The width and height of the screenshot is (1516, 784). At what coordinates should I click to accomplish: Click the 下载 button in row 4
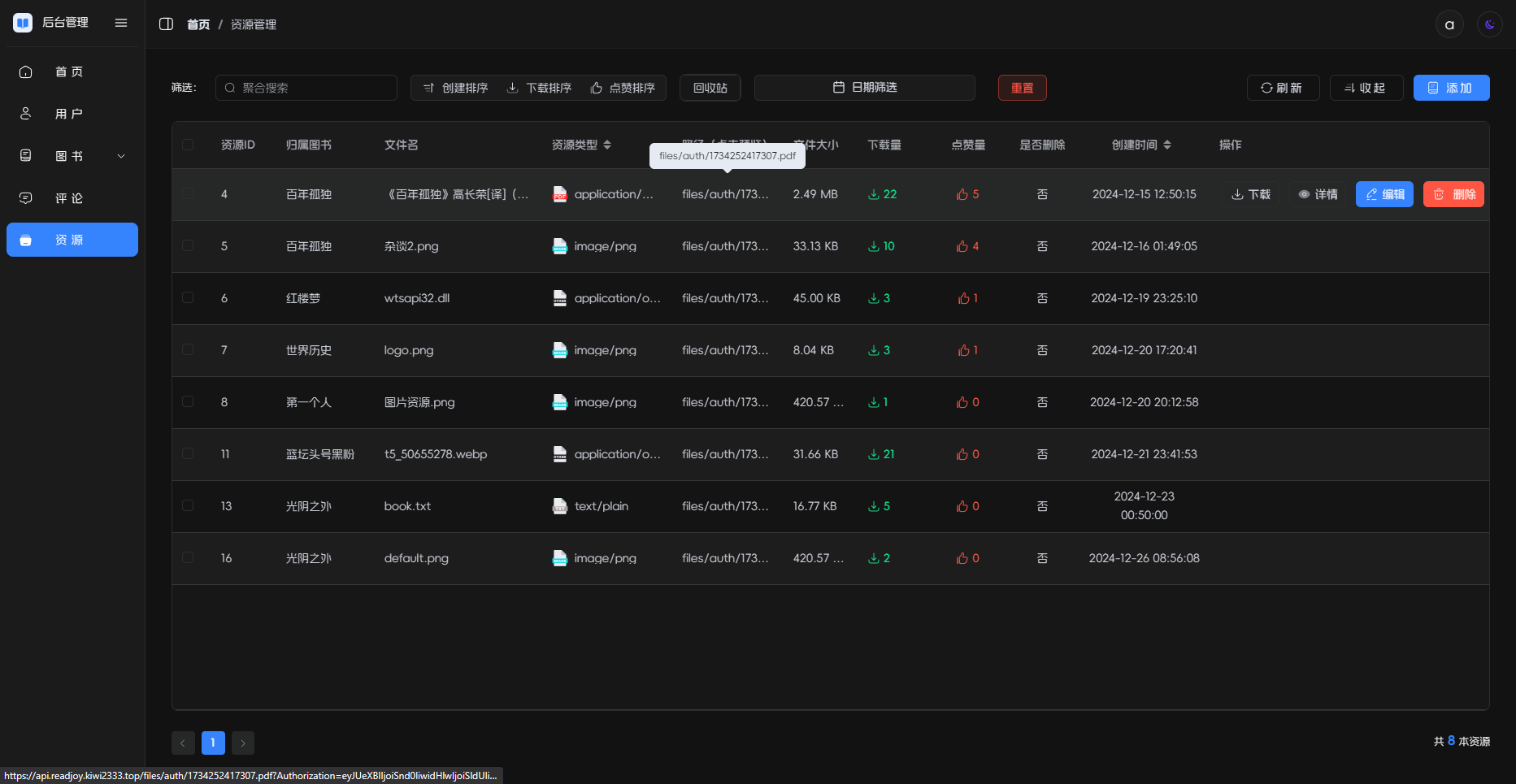coord(1251,194)
